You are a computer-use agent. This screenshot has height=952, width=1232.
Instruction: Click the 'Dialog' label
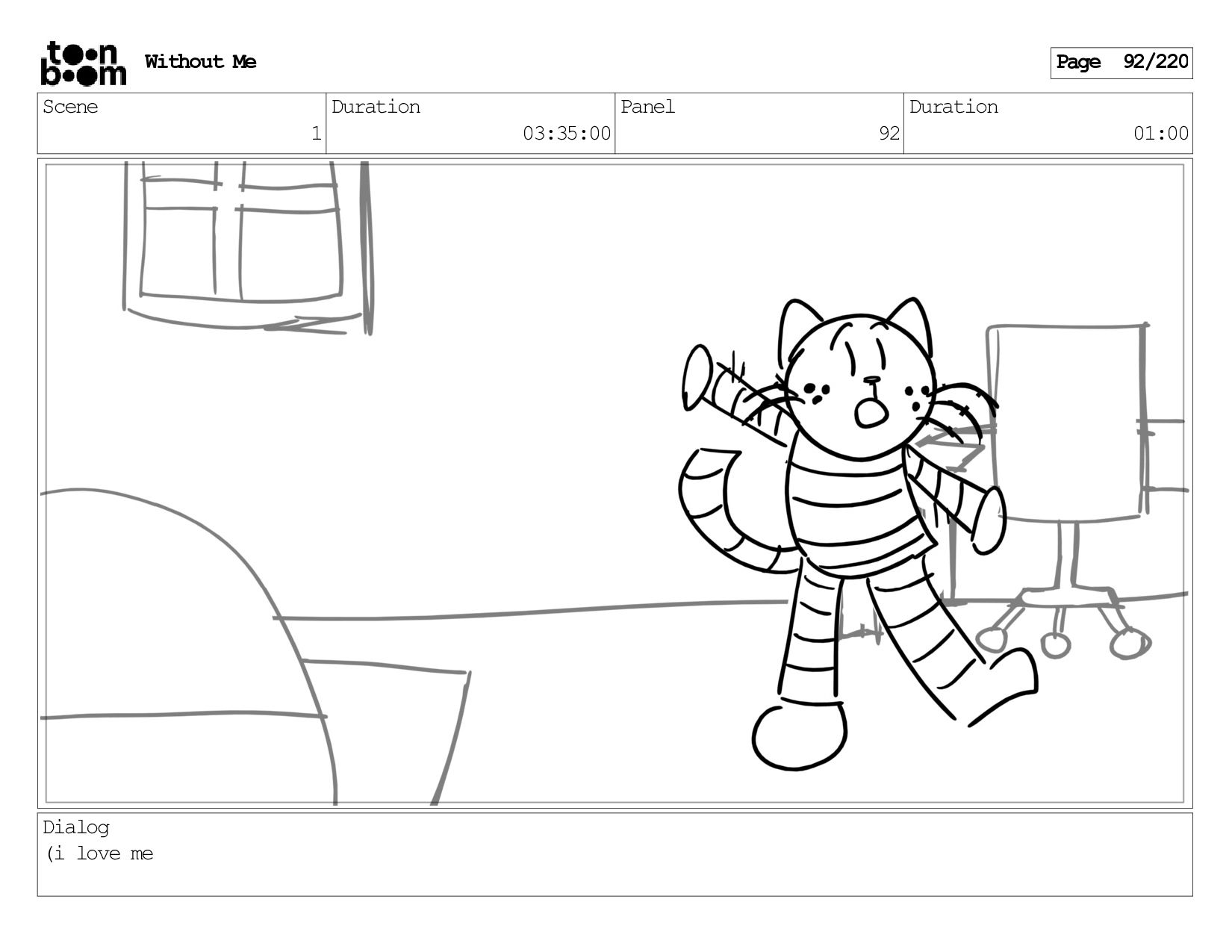point(76,827)
